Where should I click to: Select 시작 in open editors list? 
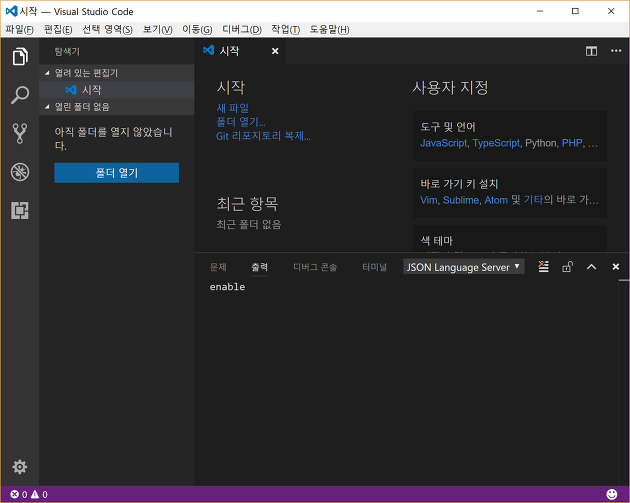pos(117,90)
